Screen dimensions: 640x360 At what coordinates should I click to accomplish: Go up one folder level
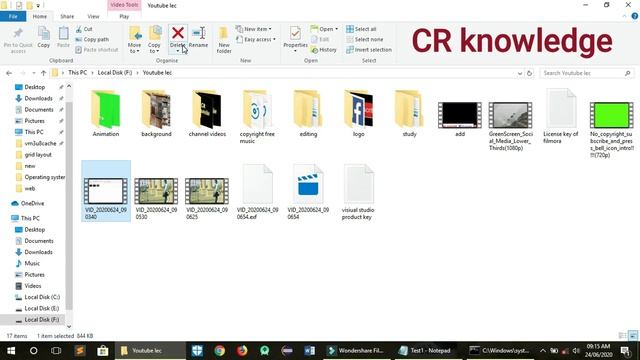tap(43, 73)
